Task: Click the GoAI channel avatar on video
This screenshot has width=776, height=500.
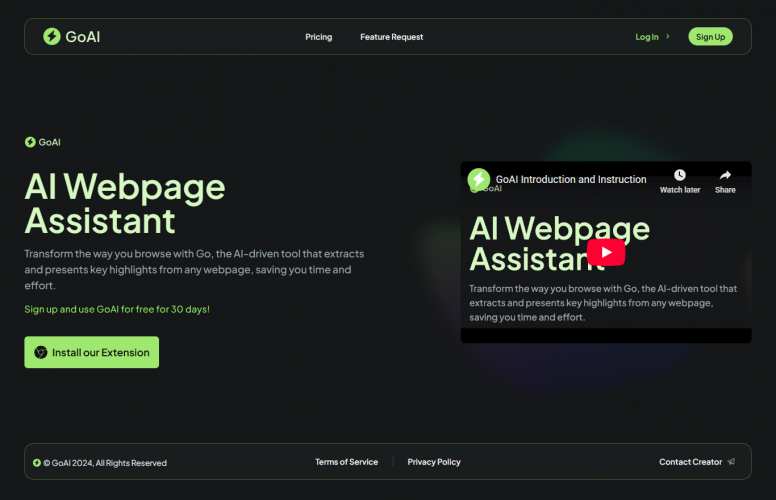Action: (479, 179)
